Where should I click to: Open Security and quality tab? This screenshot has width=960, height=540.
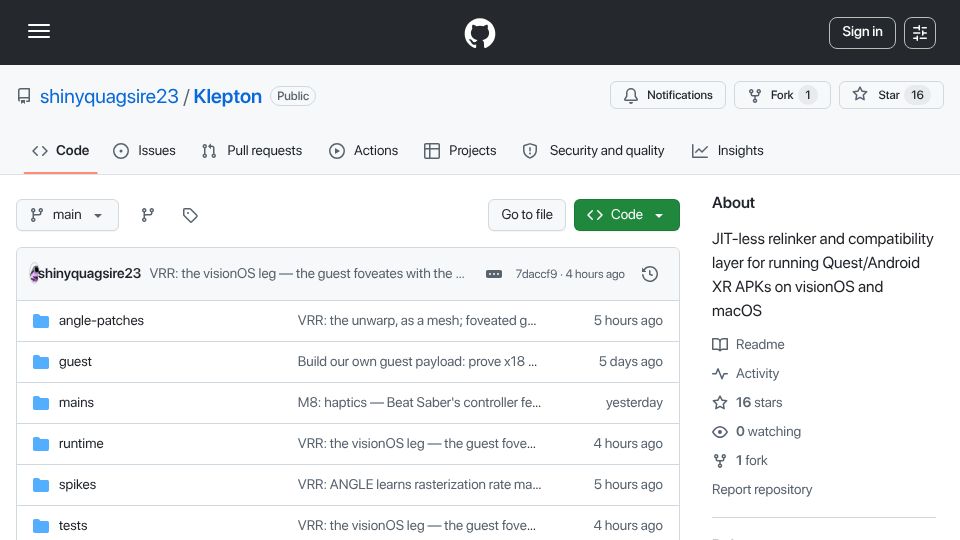point(593,151)
